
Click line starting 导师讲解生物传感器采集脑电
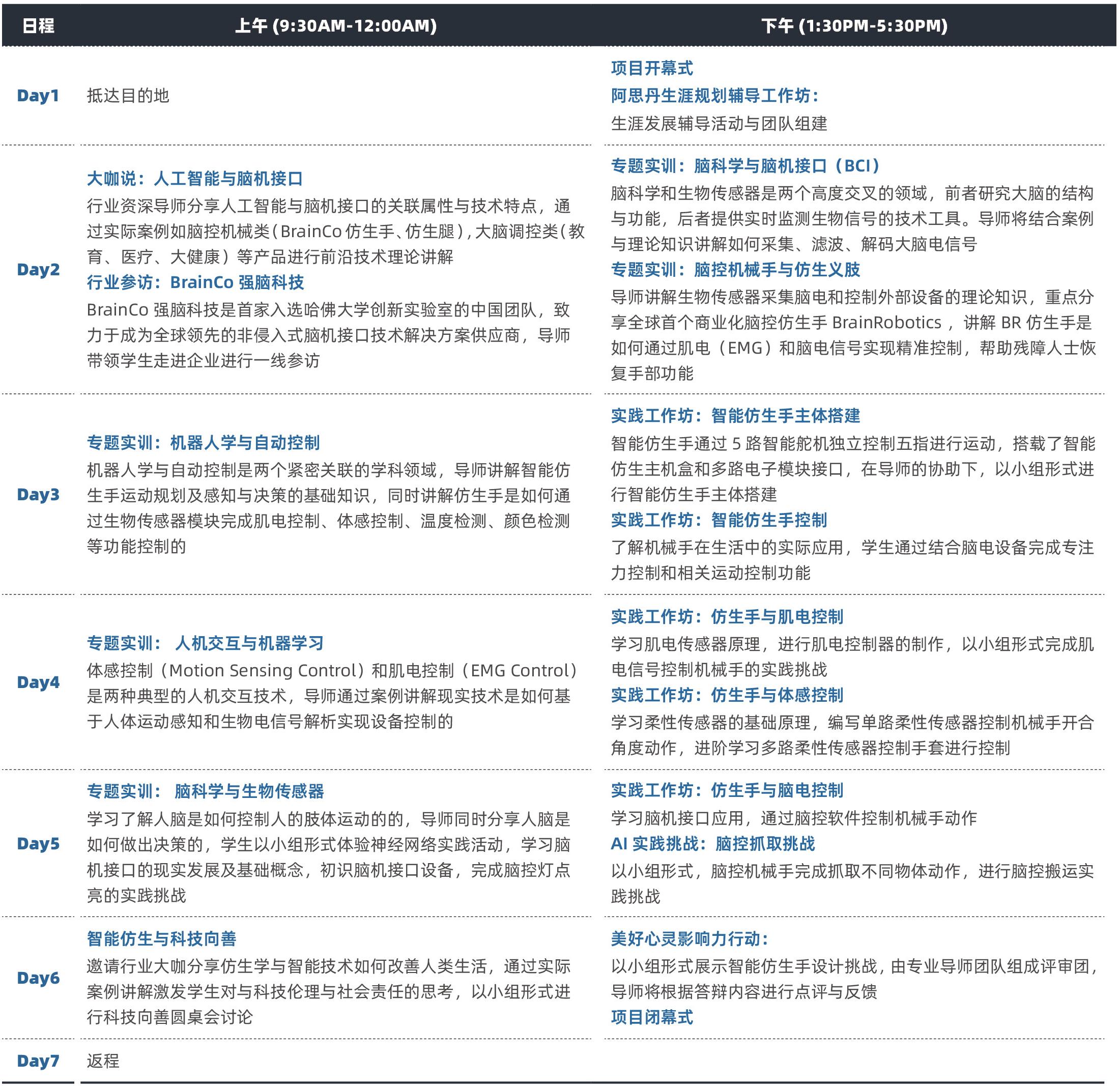pos(852,297)
